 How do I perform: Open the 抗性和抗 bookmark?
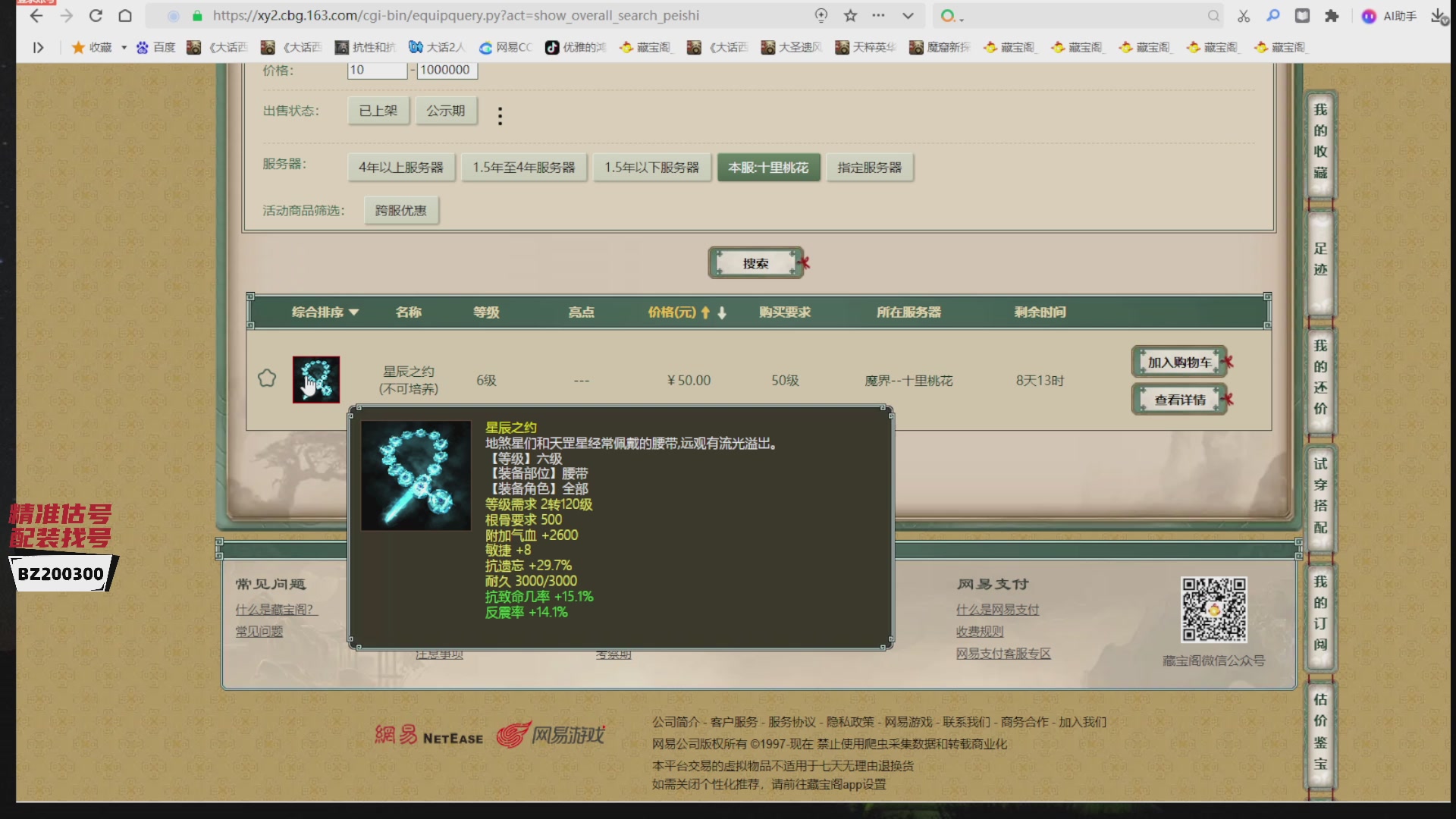click(x=366, y=47)
